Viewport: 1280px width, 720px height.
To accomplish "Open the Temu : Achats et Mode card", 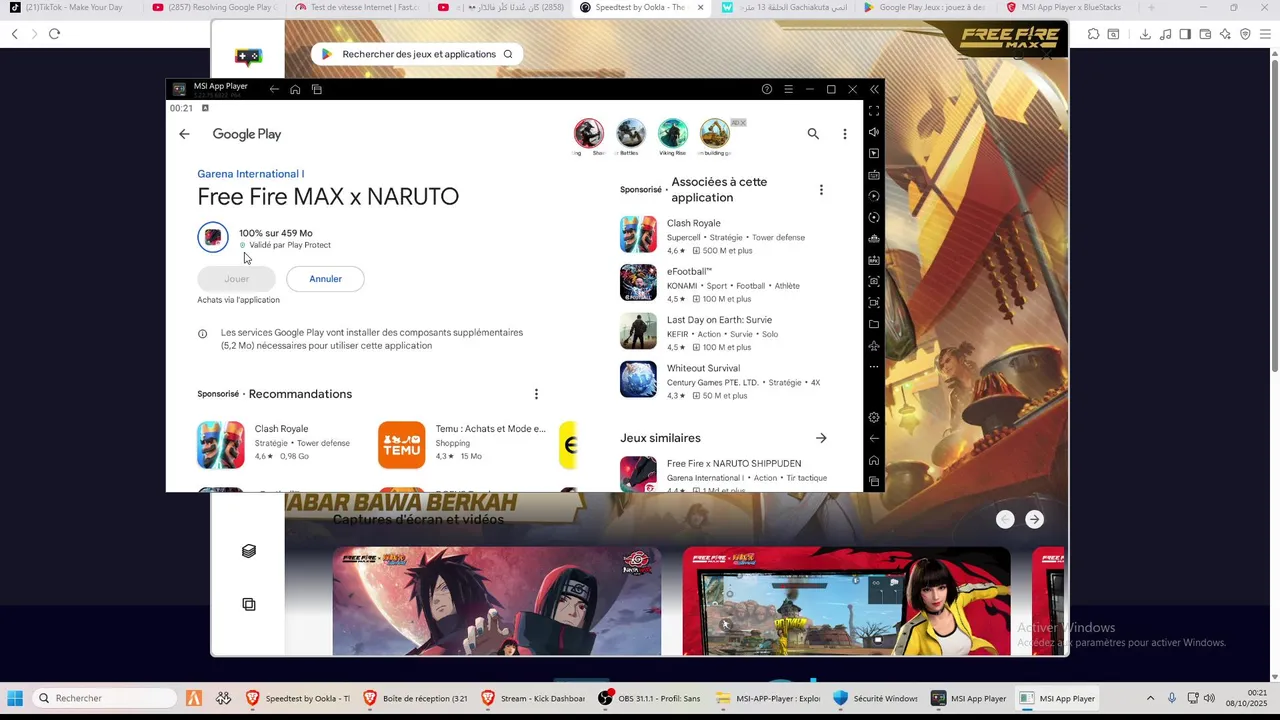I will pyautogui.click(x=463, y=444).
